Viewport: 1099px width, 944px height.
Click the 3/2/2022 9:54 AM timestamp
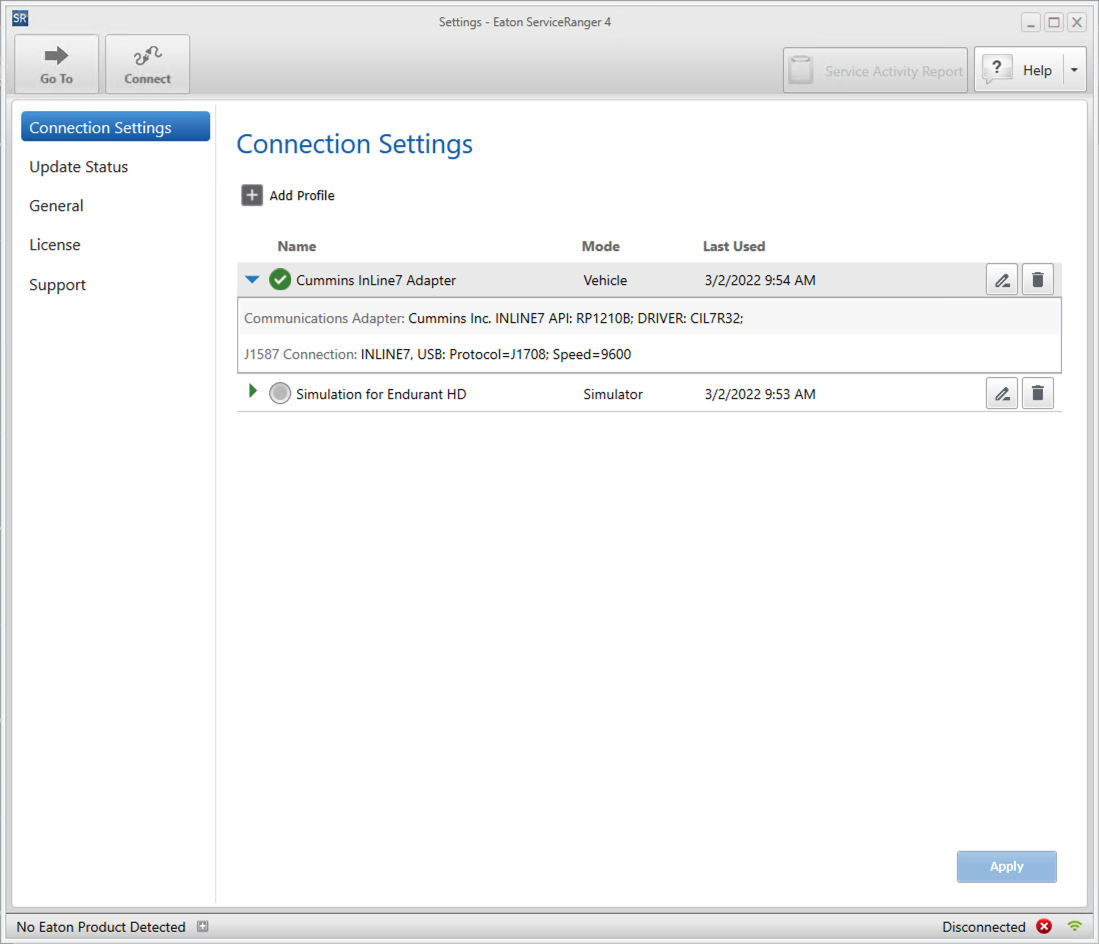[760, 280]
